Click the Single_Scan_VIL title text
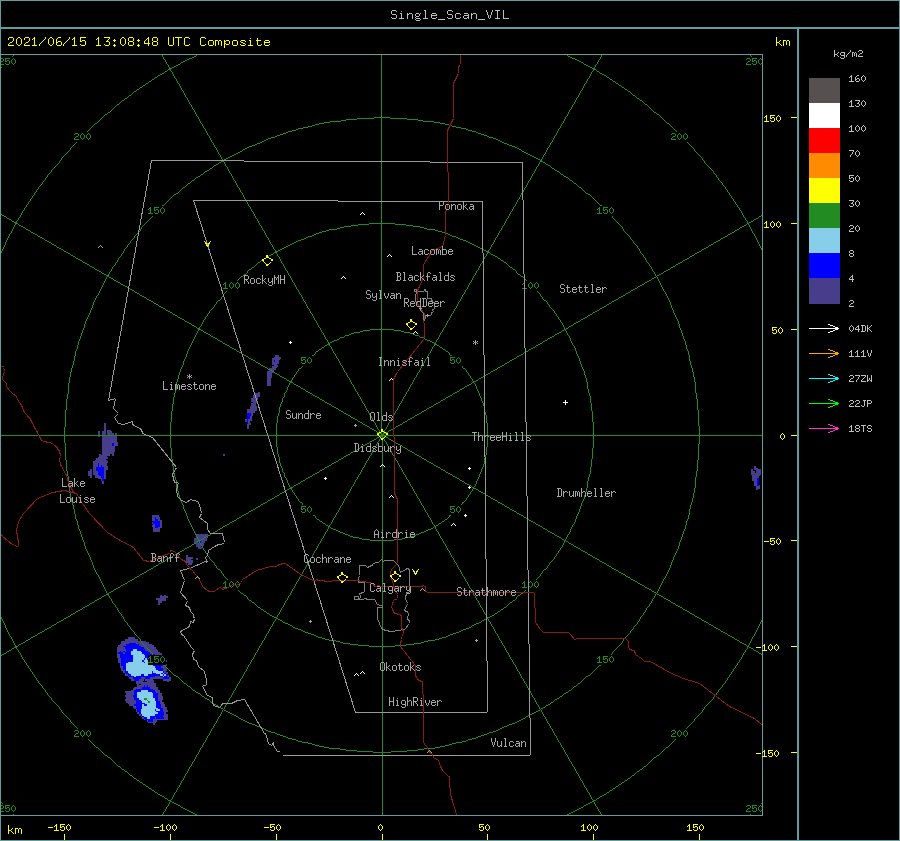900x841 pixels. click(449, 15)
